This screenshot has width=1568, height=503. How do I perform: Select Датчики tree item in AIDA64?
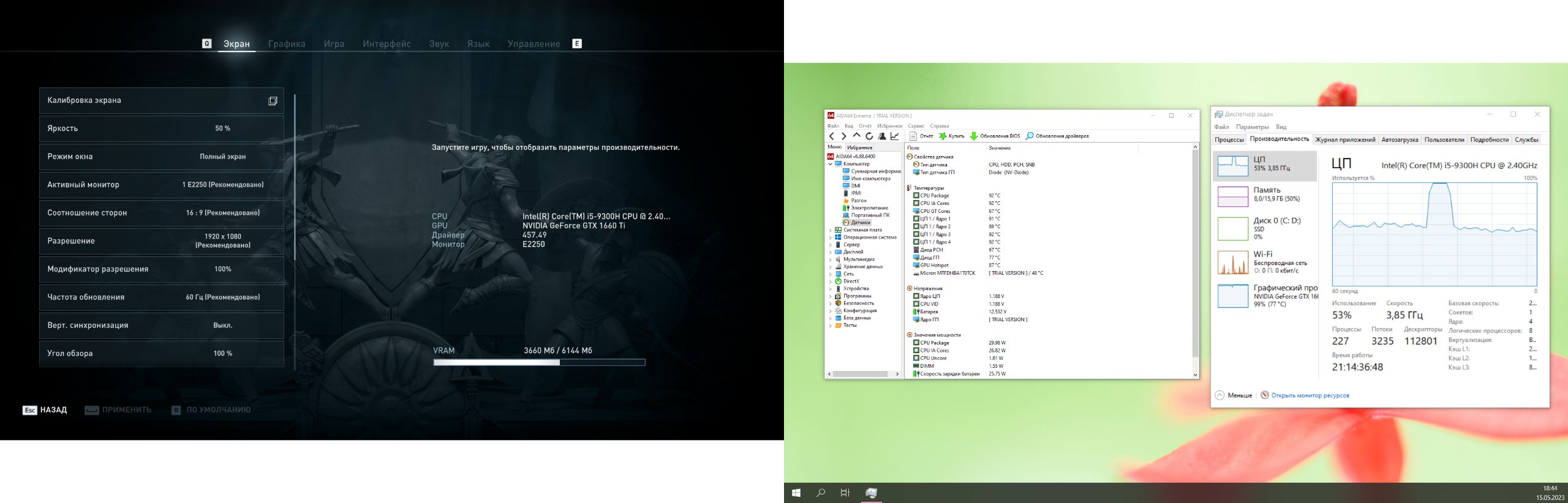pos(856,223)
